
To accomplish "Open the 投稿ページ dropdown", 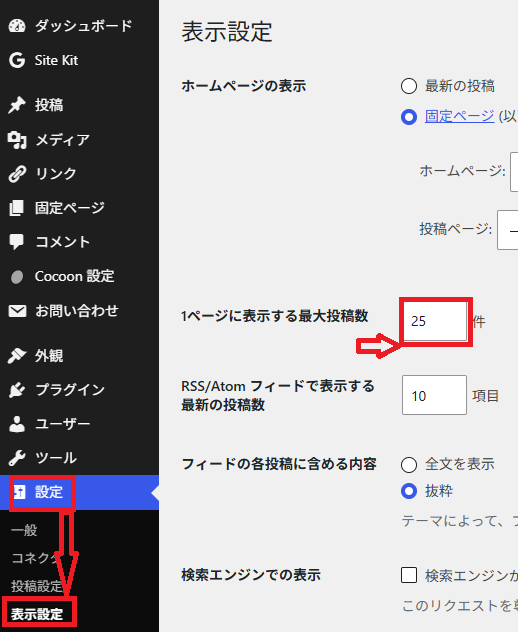I will tap(508, 230).
